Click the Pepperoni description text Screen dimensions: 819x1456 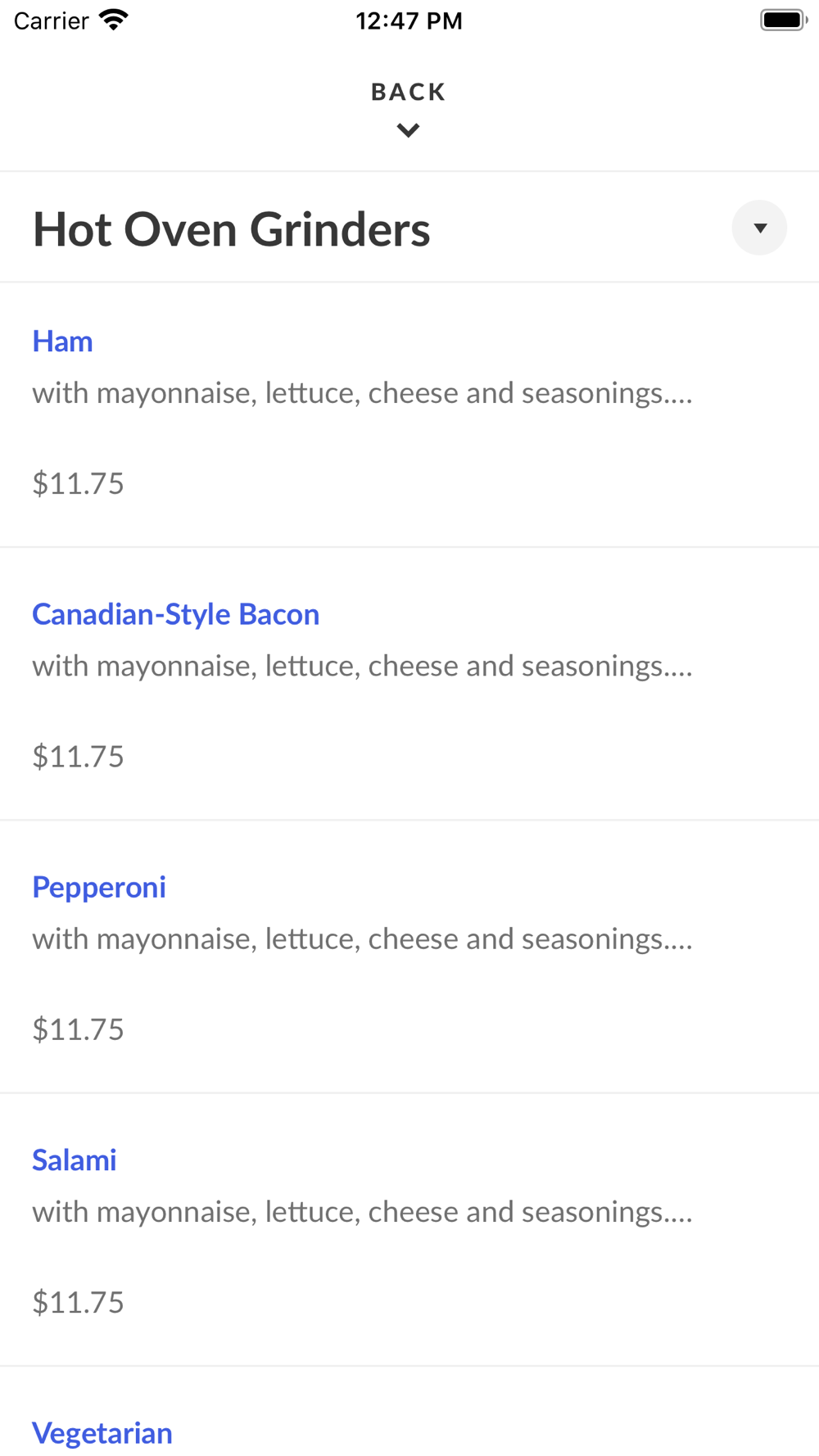click(x=362, y=939)
